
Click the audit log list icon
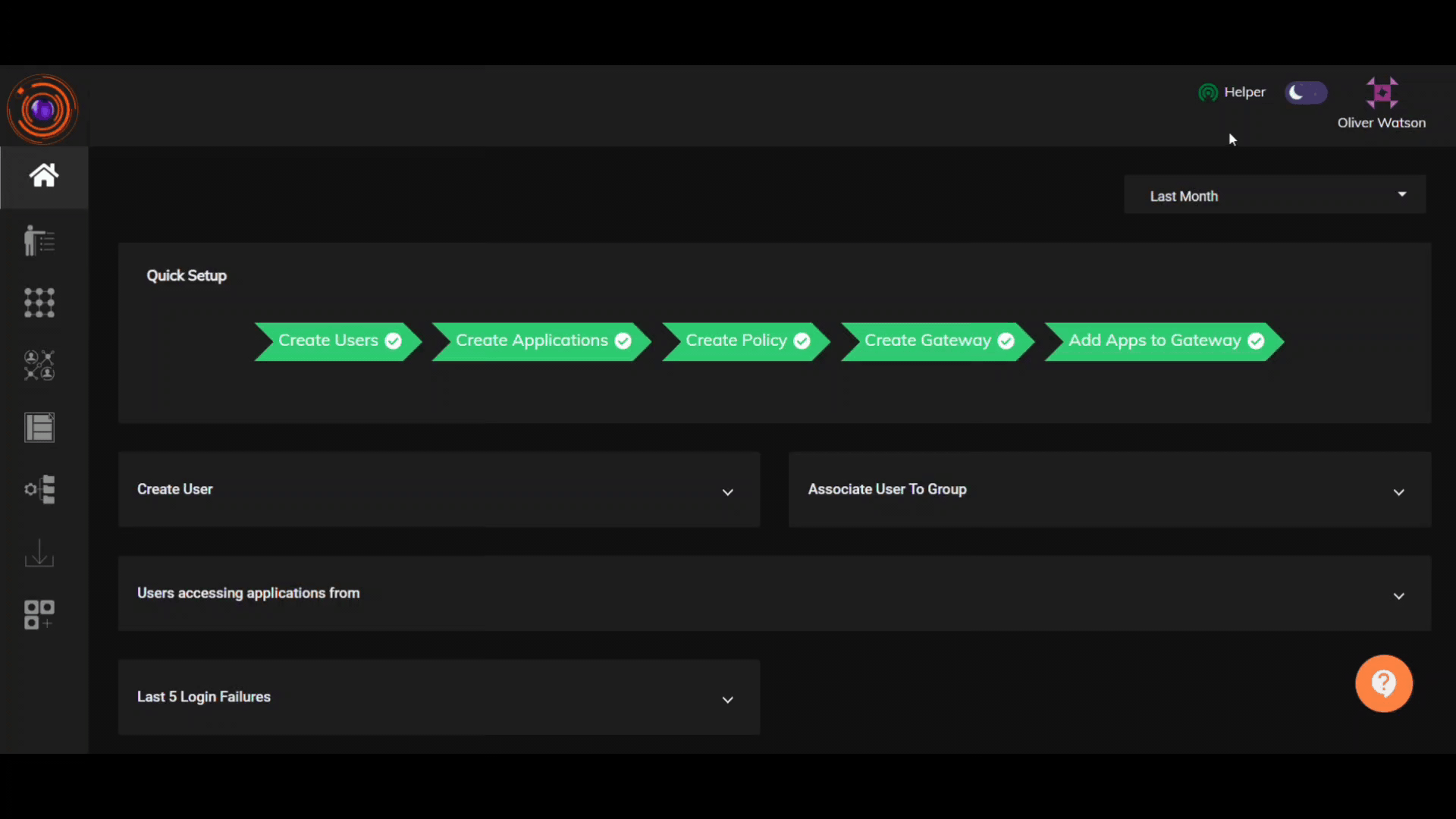click(40, 427)
